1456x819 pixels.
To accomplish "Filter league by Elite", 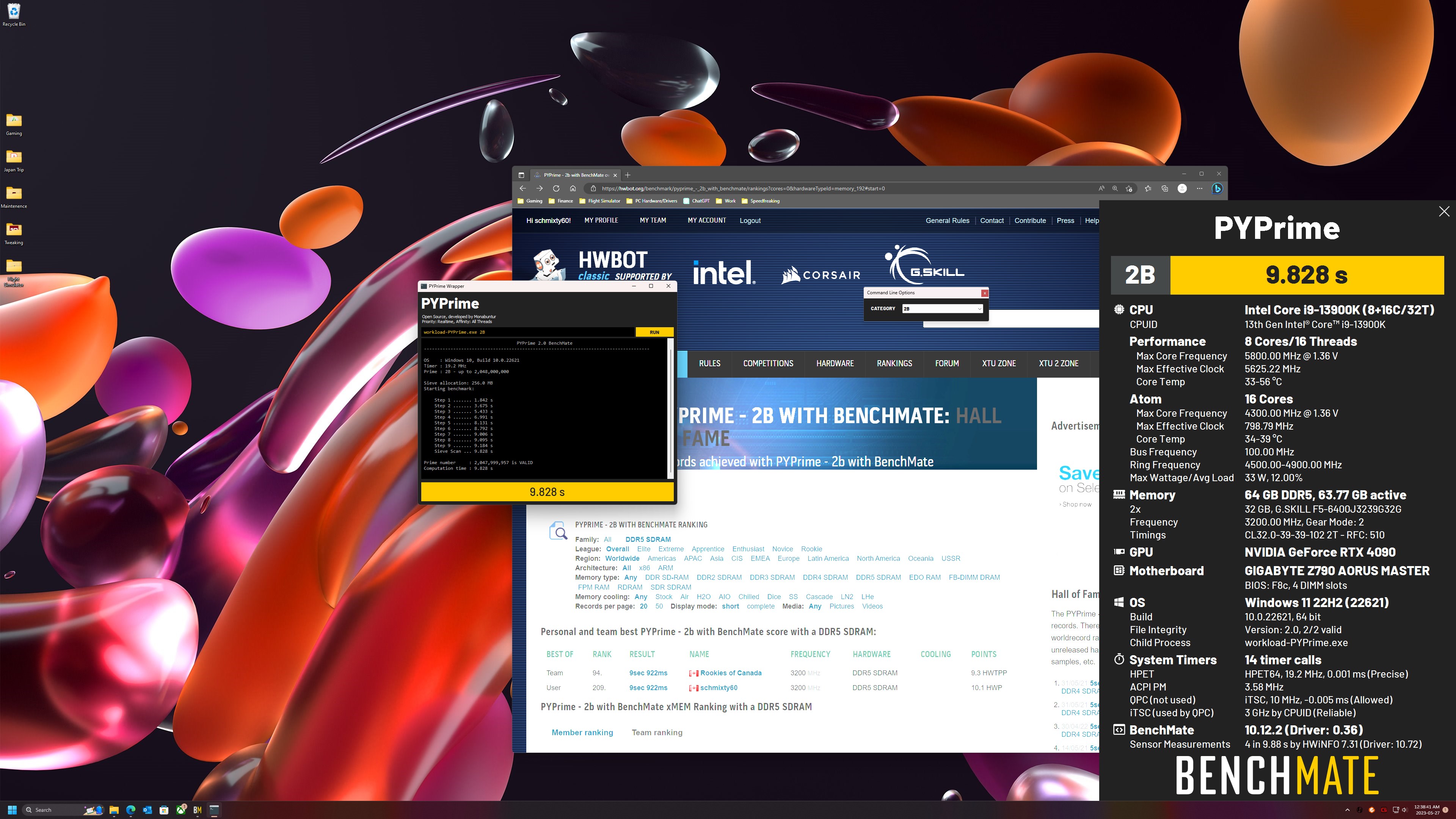I will point(643,549).
